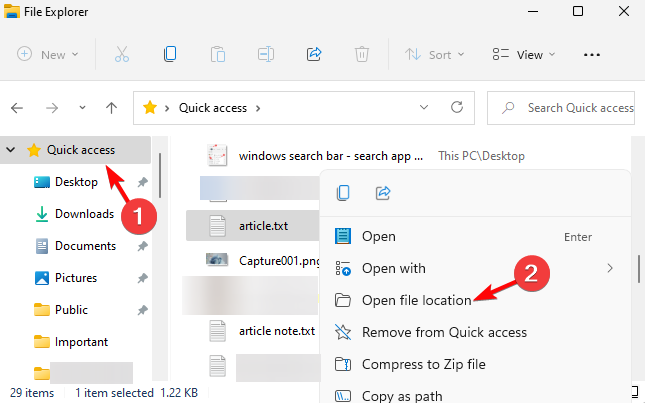This screenshot has height=403, width=645.
Task: Select the windows search bar file
Action: [x=331, y=156]
